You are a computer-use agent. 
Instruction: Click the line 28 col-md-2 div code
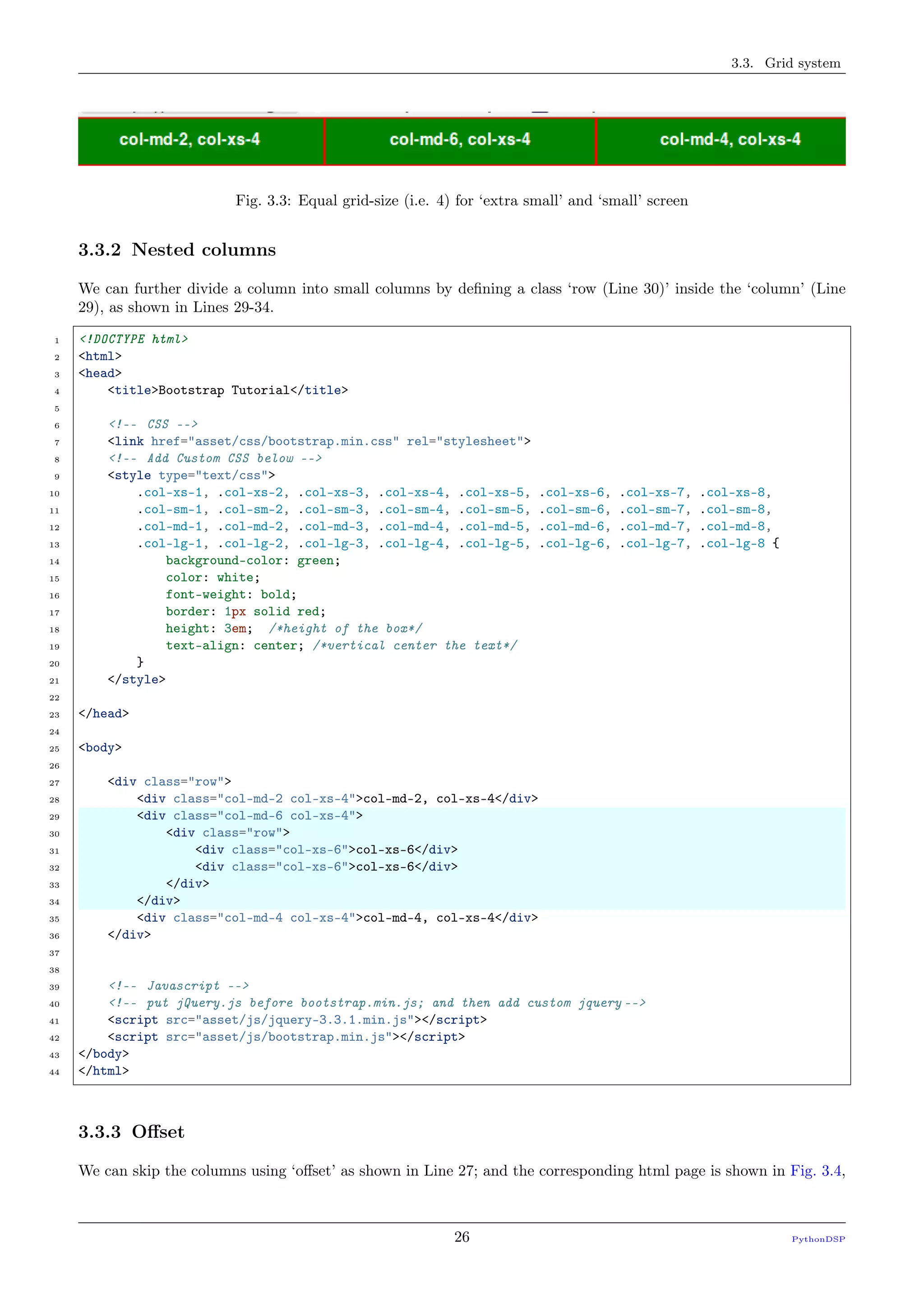coord(337,799)
